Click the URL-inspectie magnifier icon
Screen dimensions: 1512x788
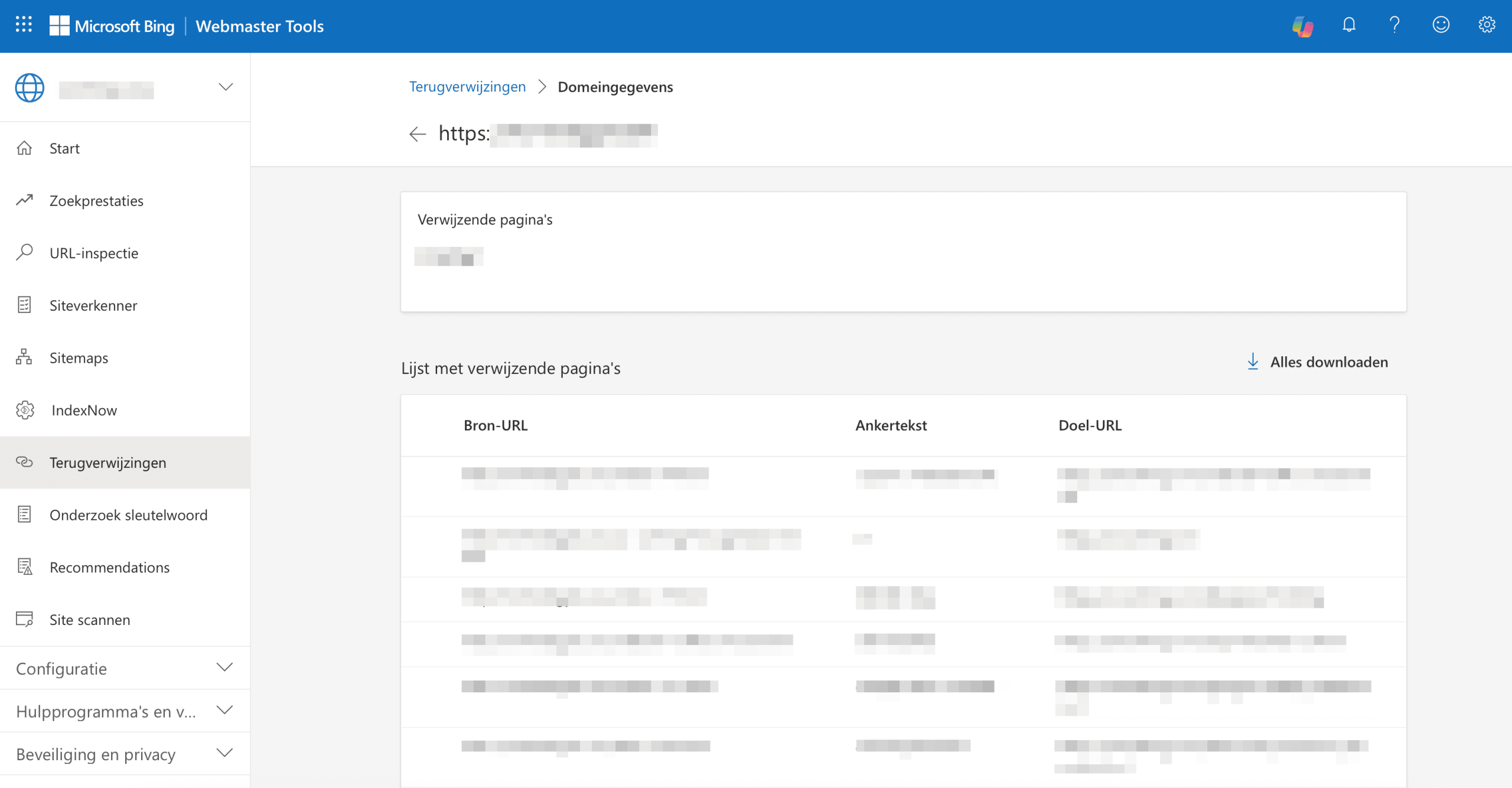[x=24, y=252]
